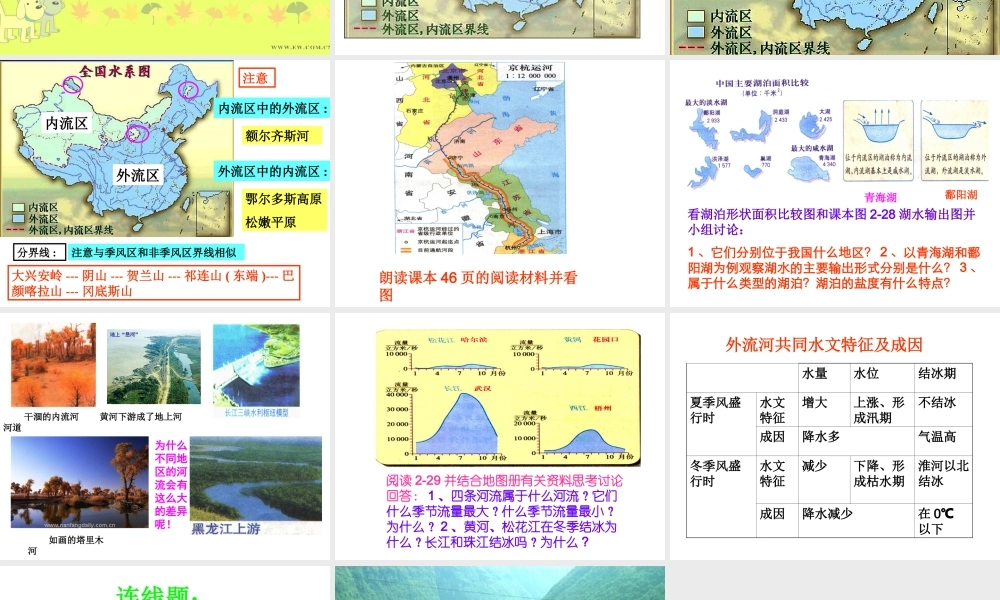This screenshot has height=600, width=1000.
Task: Open the 连线题 slide thumbnail
Action: tap(165, 583)
